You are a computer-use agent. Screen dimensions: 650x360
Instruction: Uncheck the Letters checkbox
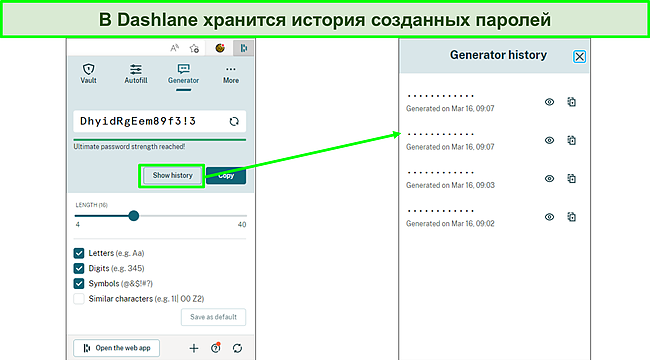tap(79, 253)
